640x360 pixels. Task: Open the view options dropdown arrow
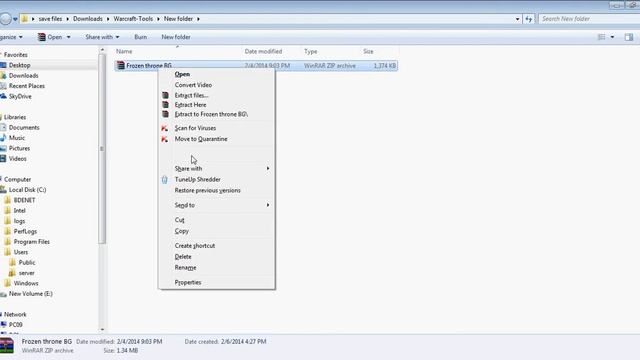pos(612,37)
